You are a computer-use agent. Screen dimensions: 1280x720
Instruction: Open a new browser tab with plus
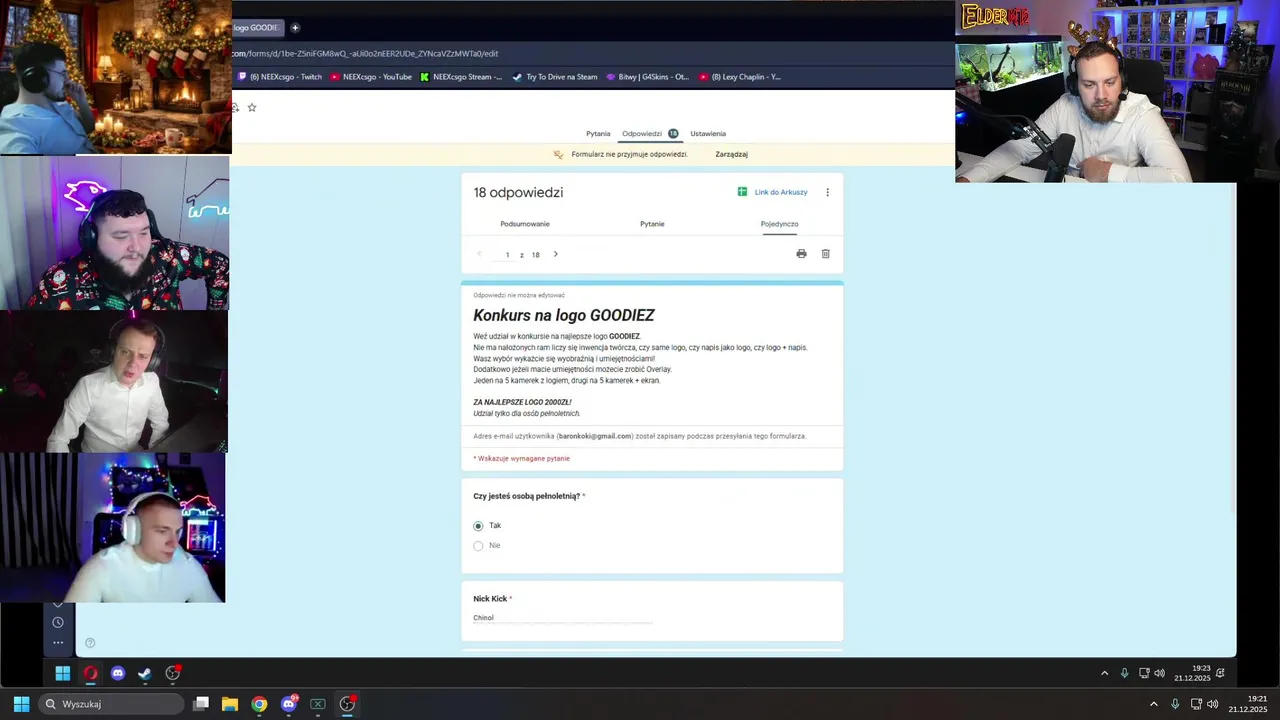pyautogui.click(x=295, y=27)
